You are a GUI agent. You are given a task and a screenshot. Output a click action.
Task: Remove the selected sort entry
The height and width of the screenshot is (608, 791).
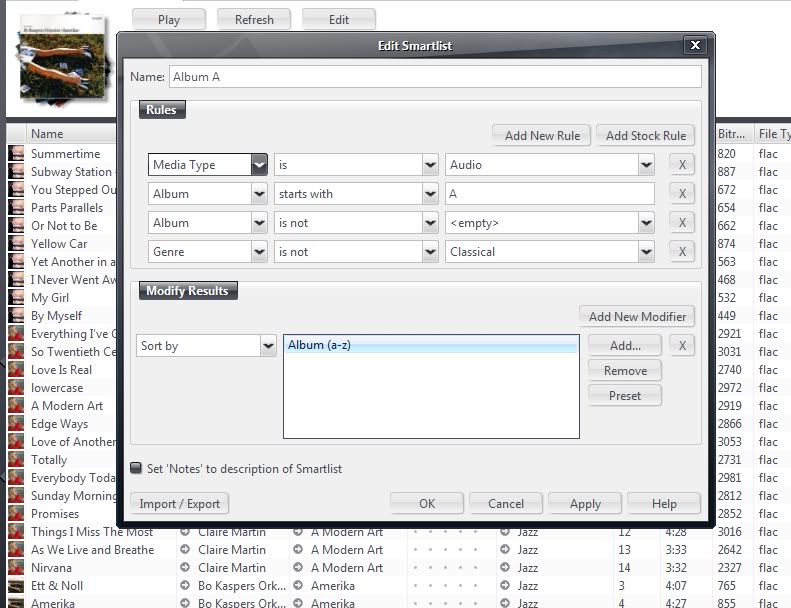625,370
